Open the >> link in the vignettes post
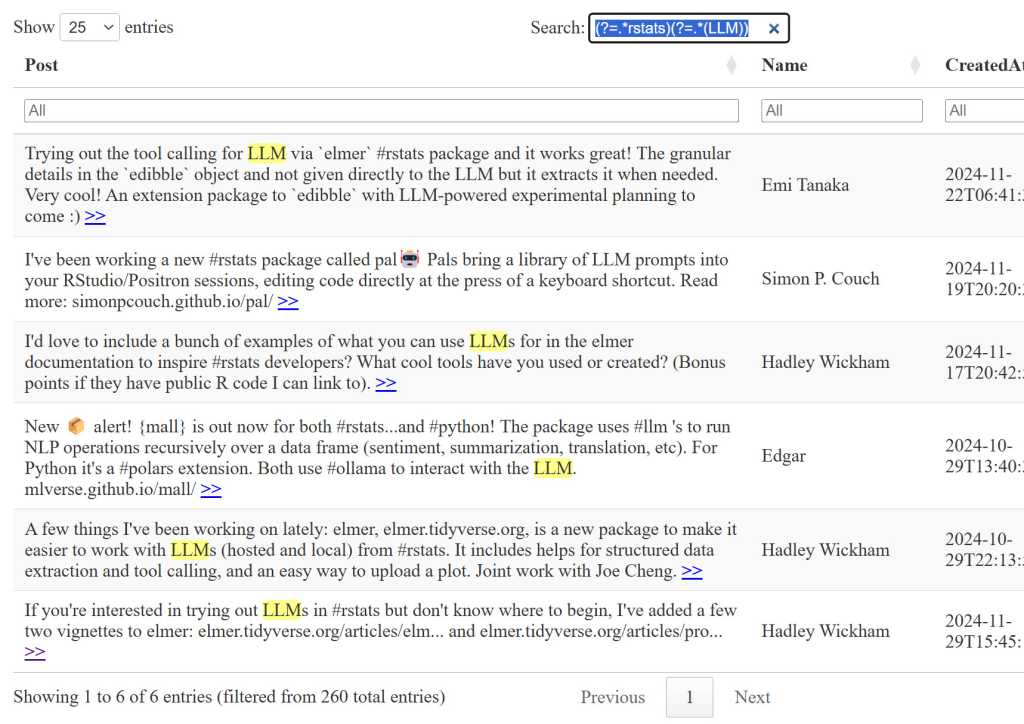Image resolution: width=1024 pixels, height=724 pixels. [35, 653]
